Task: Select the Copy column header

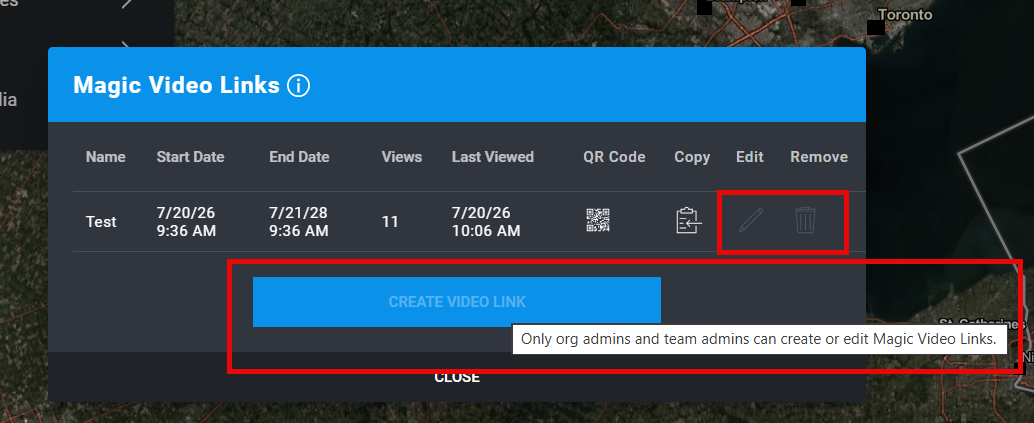Action: 692,157
